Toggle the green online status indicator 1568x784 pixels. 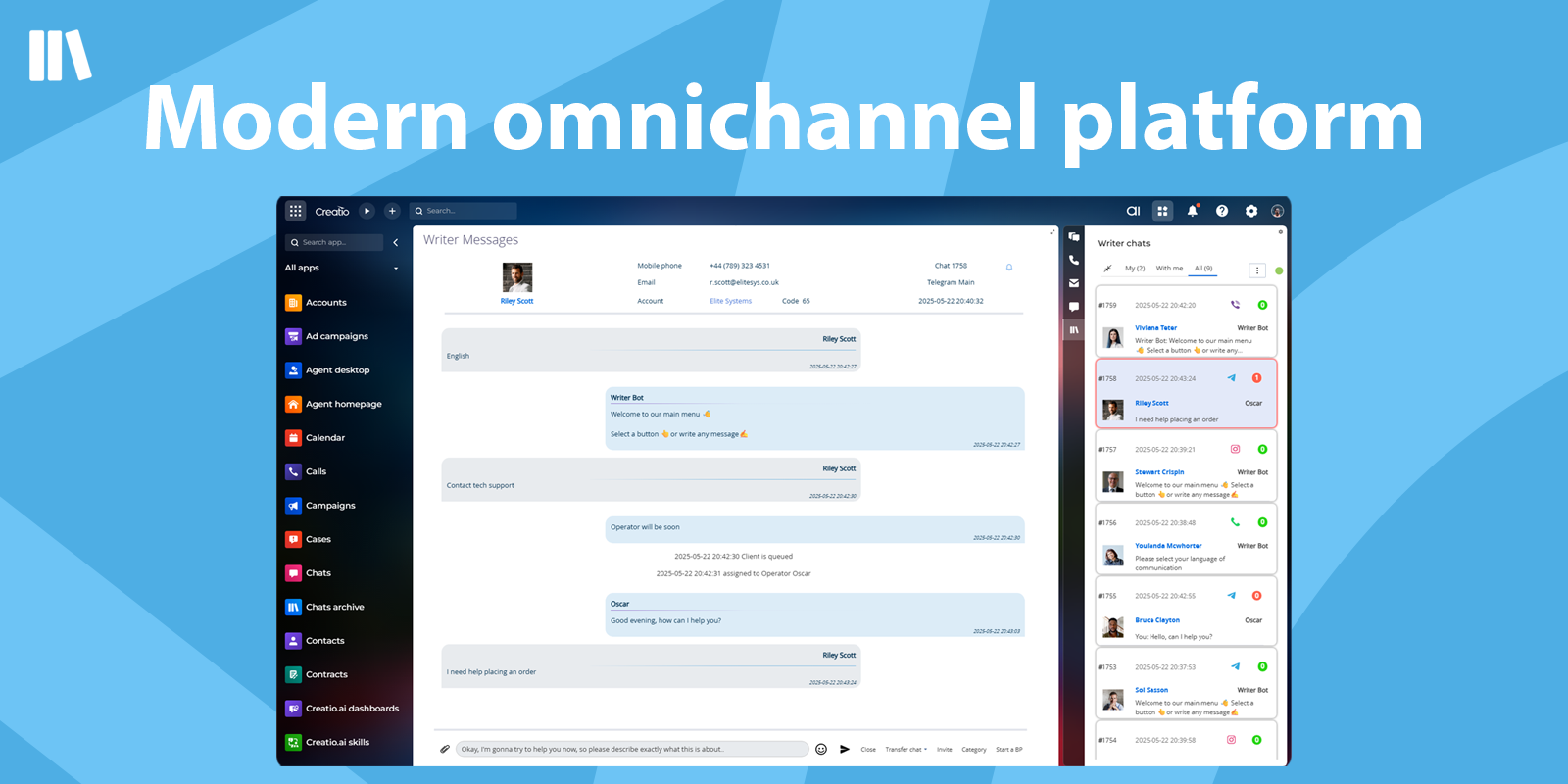click(x=1279, y=270)
